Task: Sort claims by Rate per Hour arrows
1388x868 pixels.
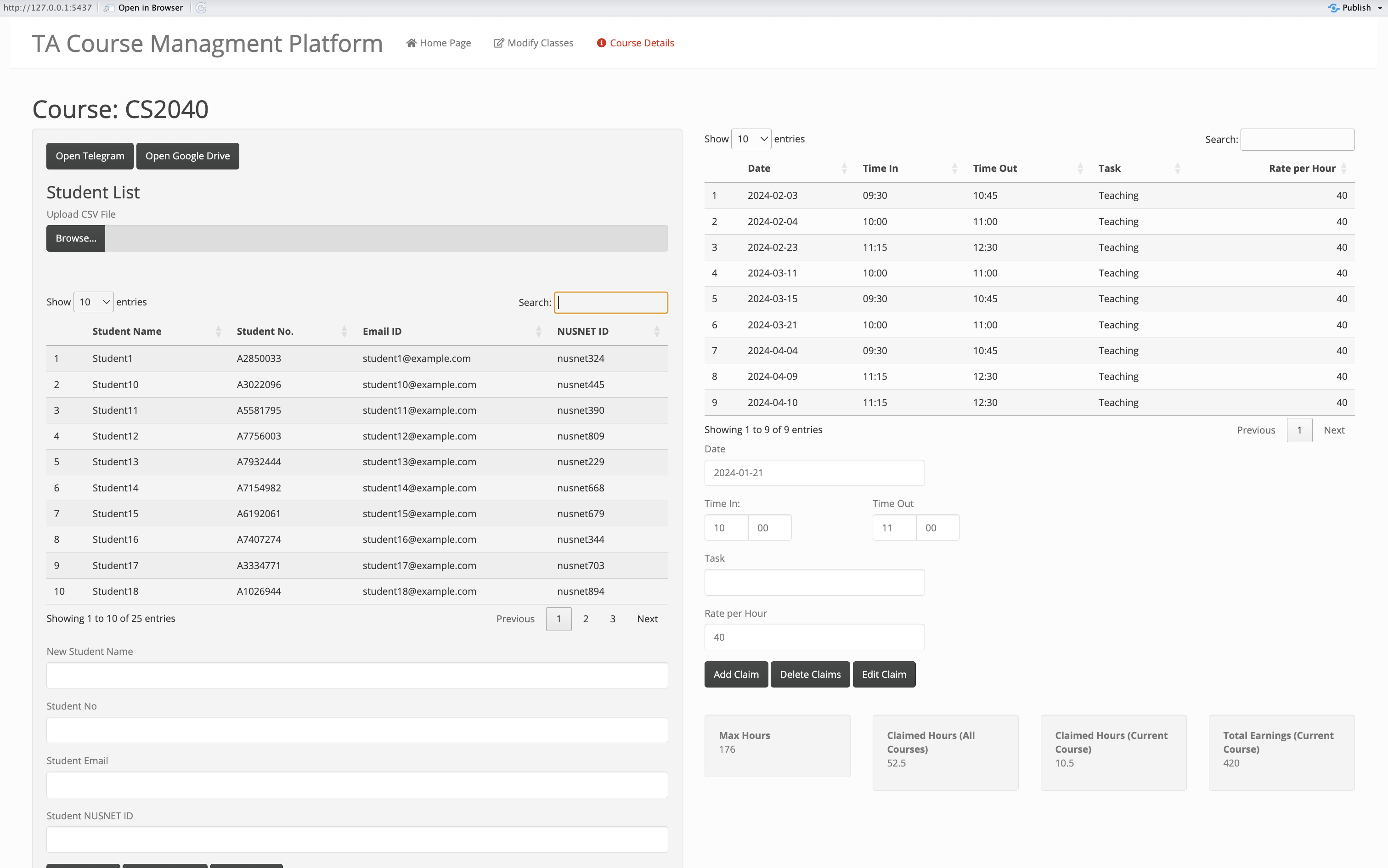Action: (1343, 168)
